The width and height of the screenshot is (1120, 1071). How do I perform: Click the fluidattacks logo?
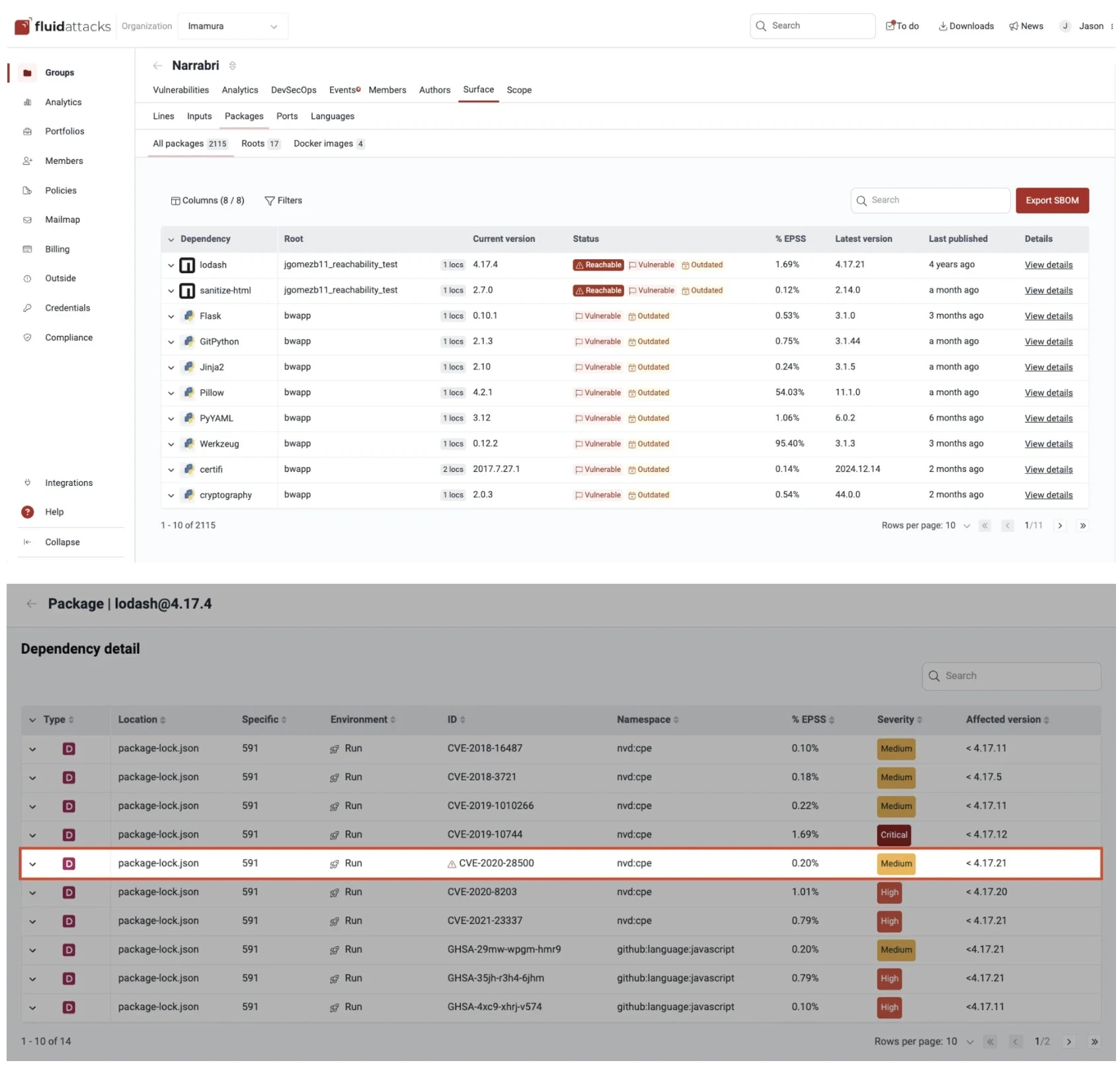[x=63, y=26]
